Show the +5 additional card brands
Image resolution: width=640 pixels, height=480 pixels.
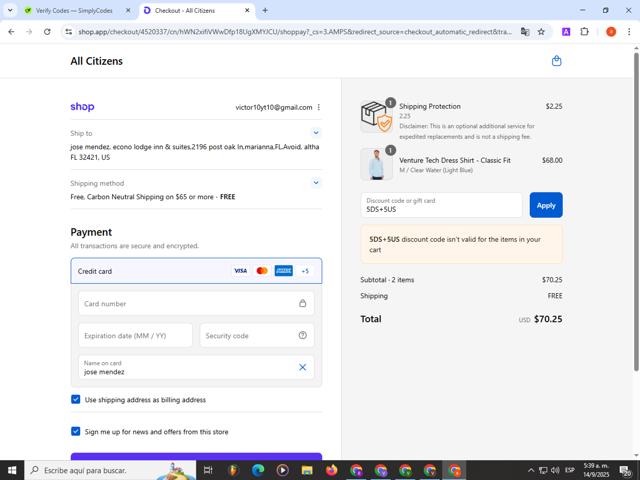coord(305,271)
